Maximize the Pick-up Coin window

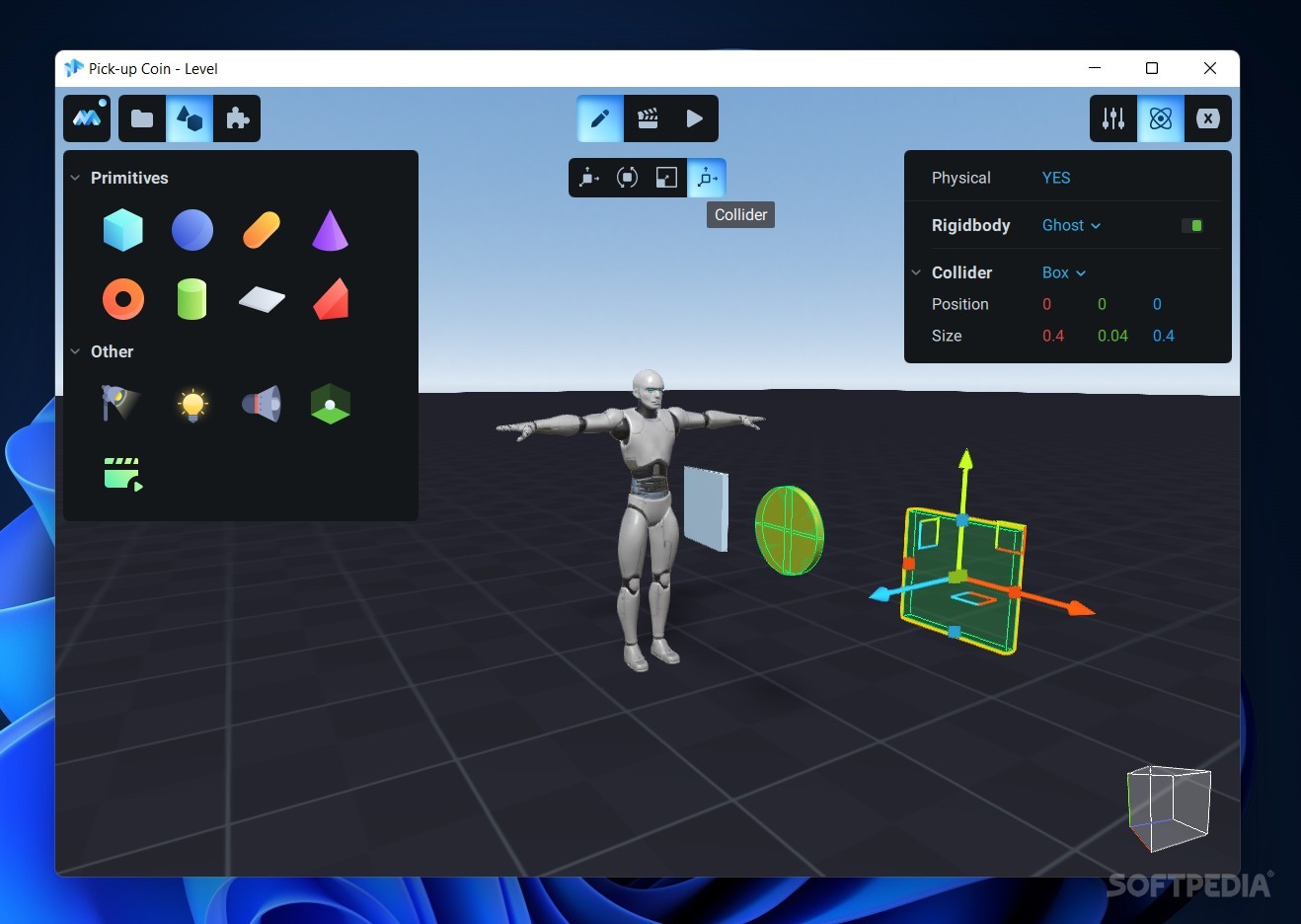pyautogui.click(x=1152, y=68)
